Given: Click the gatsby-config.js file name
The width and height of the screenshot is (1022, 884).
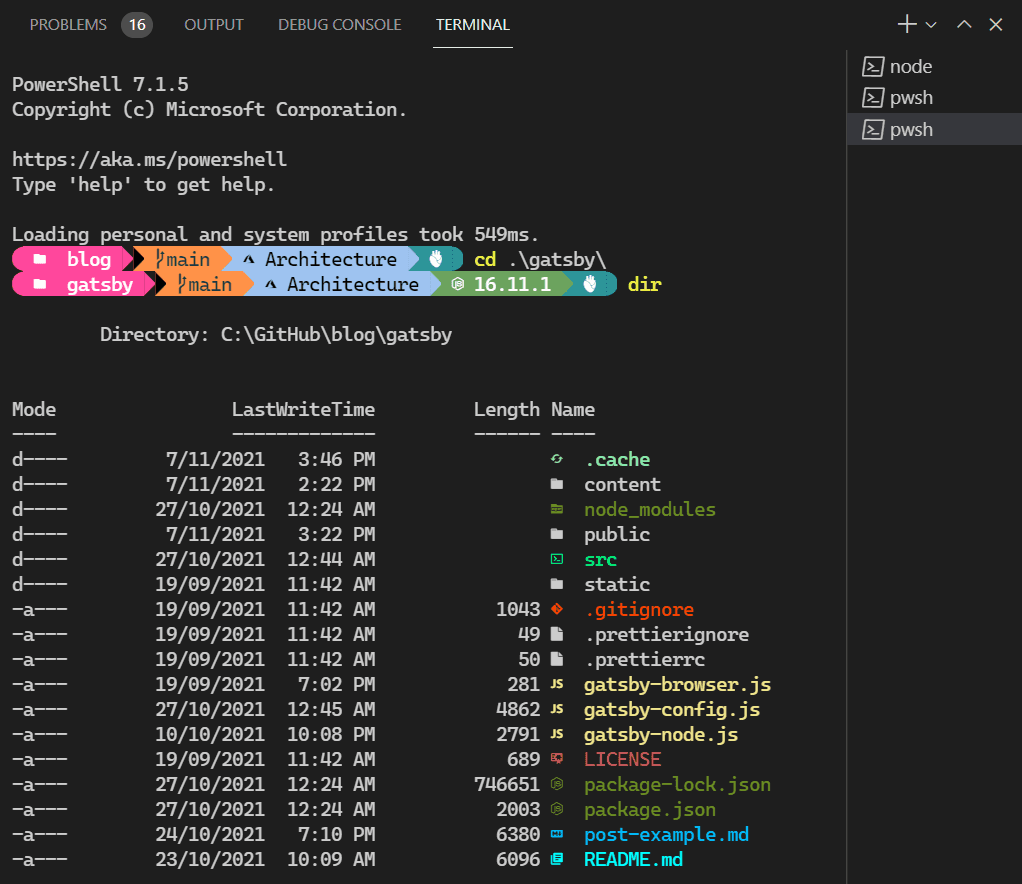Looking at the screenshot, I should tap(672, 710).
